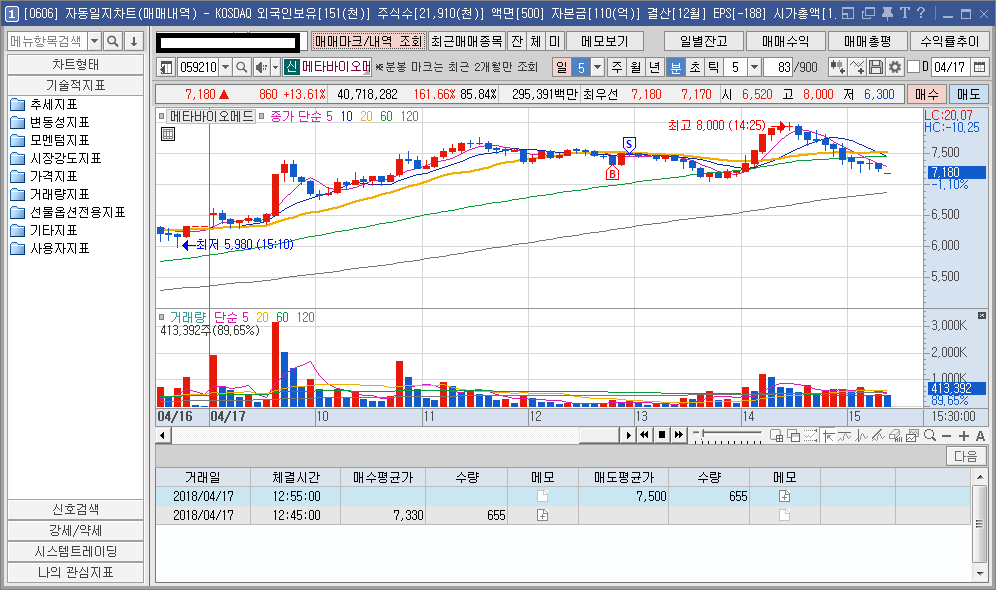
Task: Expand the 거래량지표 folder
Action: pos(50,194)
